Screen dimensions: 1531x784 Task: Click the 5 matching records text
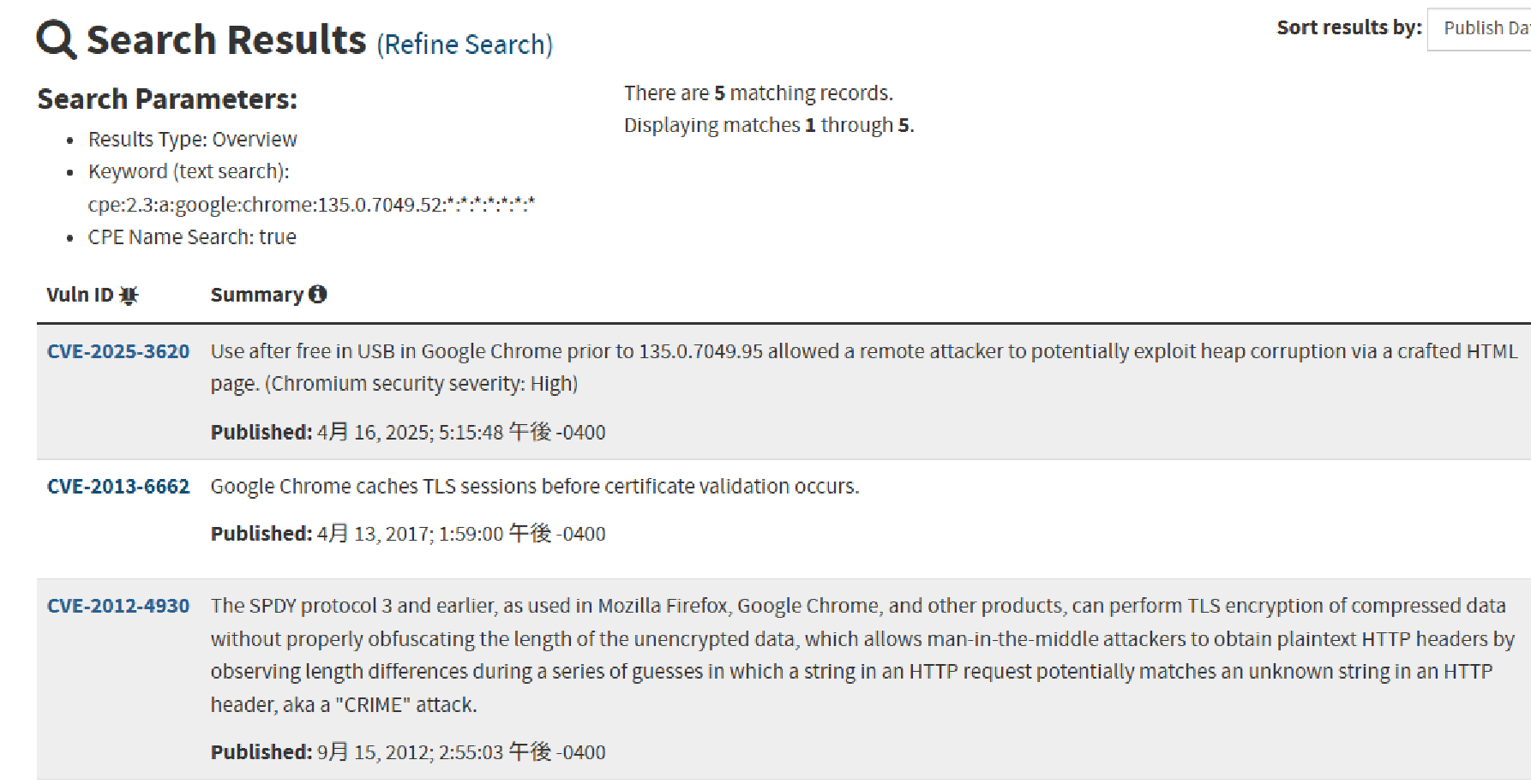coord(759,92)
